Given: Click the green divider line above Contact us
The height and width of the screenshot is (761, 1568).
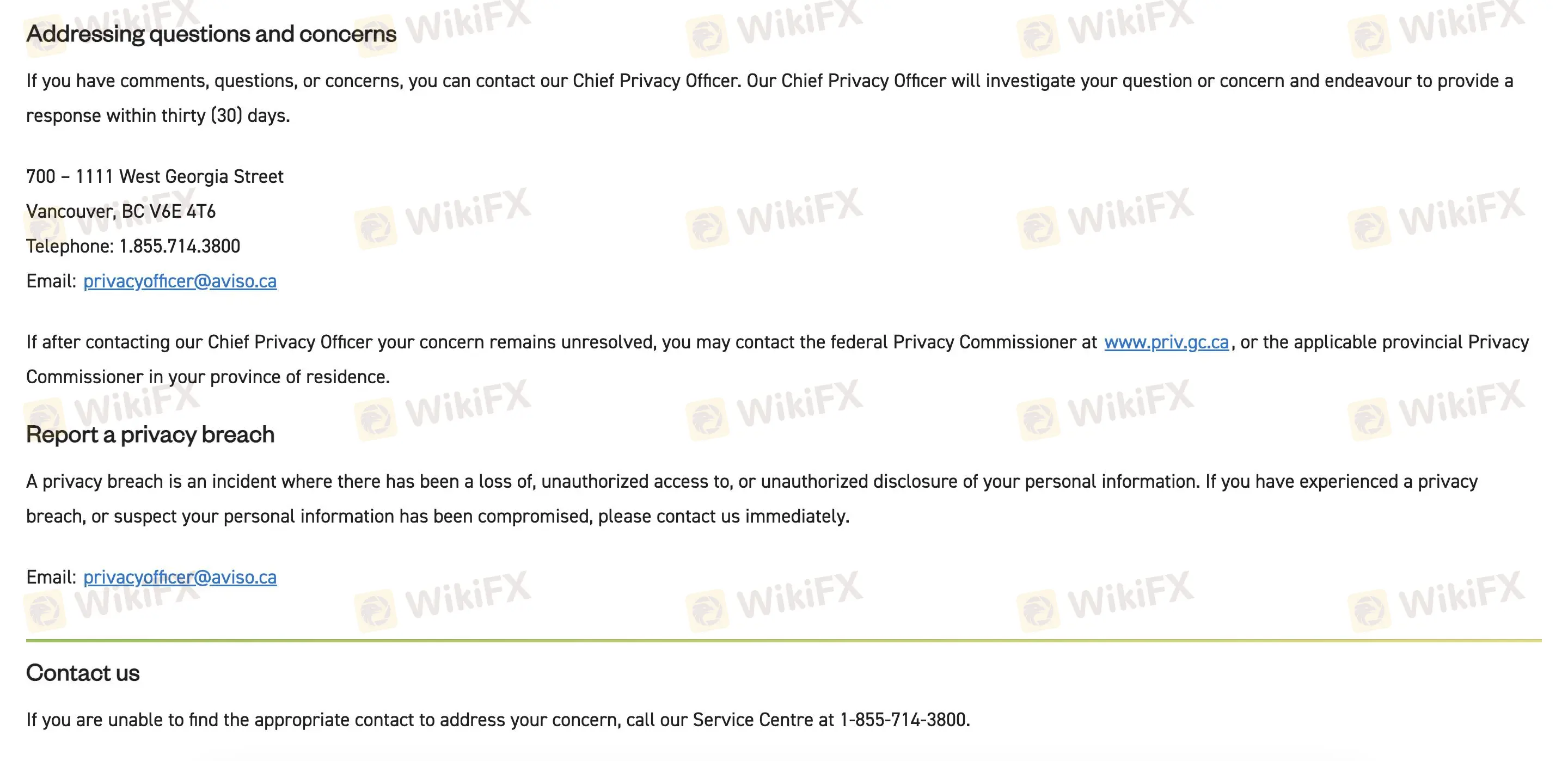Looking at the screenshot, I should tap(783, 641).
